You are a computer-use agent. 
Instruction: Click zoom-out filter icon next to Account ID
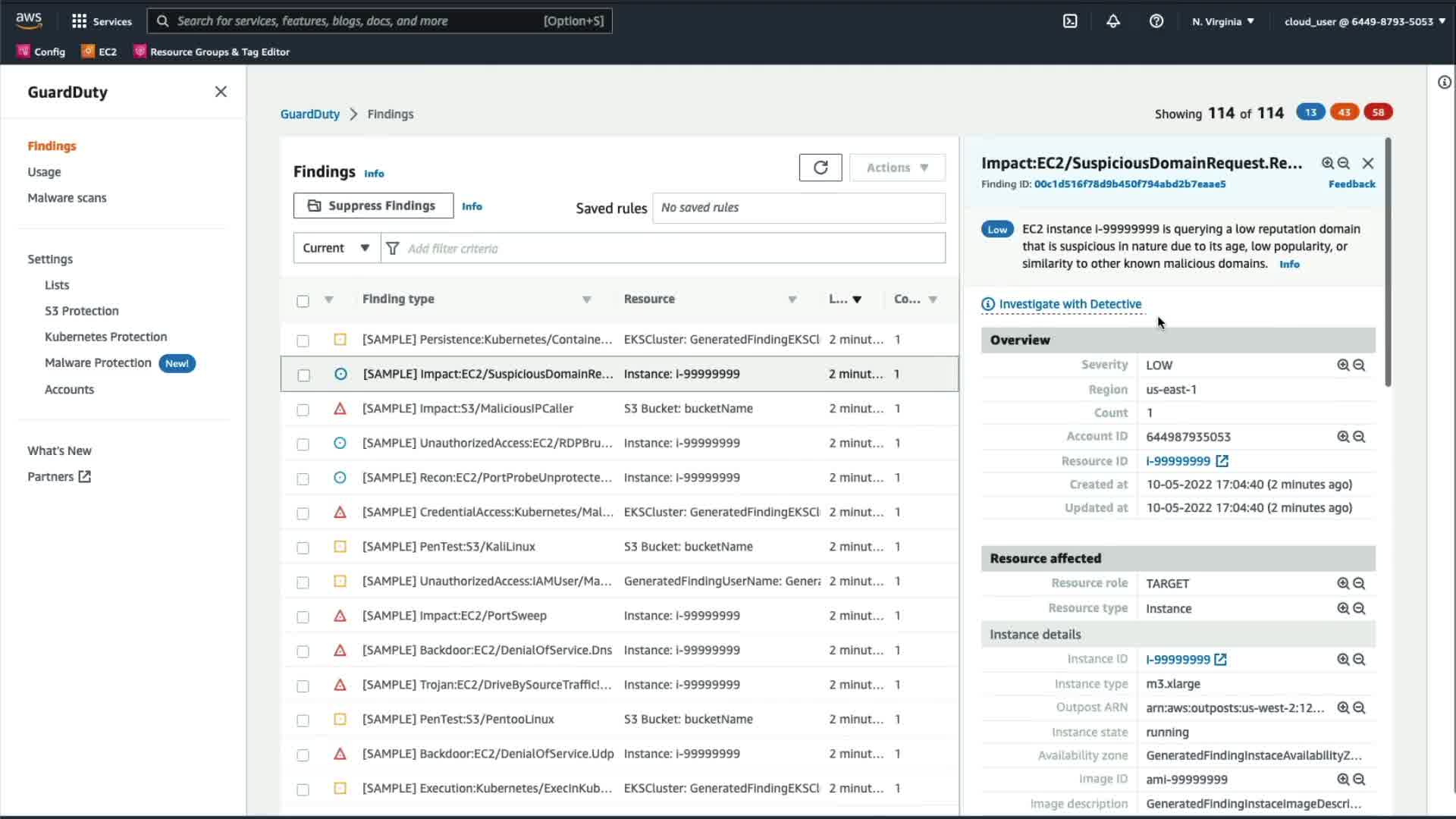coord(1359,437)
